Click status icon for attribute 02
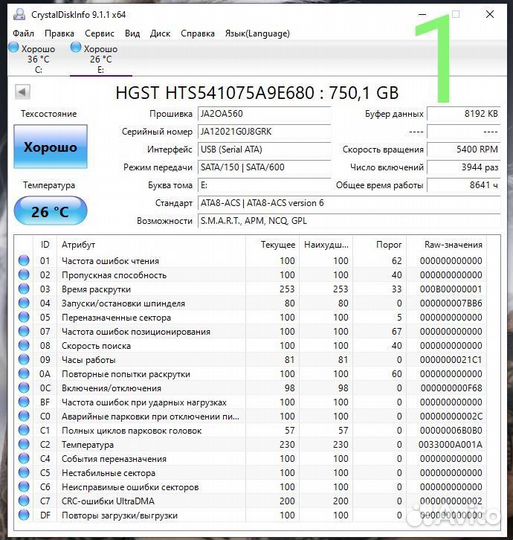The width and height of the screenshot is (513, 540). 24,275
